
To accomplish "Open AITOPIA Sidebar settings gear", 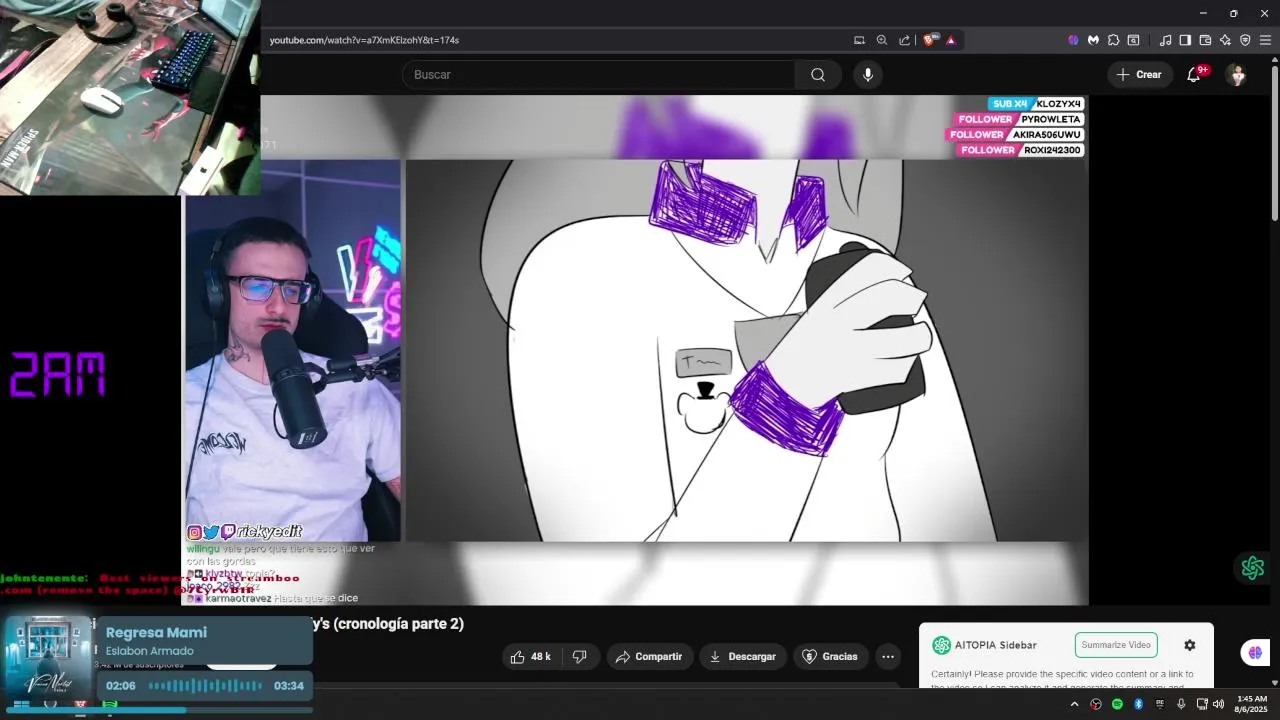I will pyautogui.click(x=1190, y=645).
